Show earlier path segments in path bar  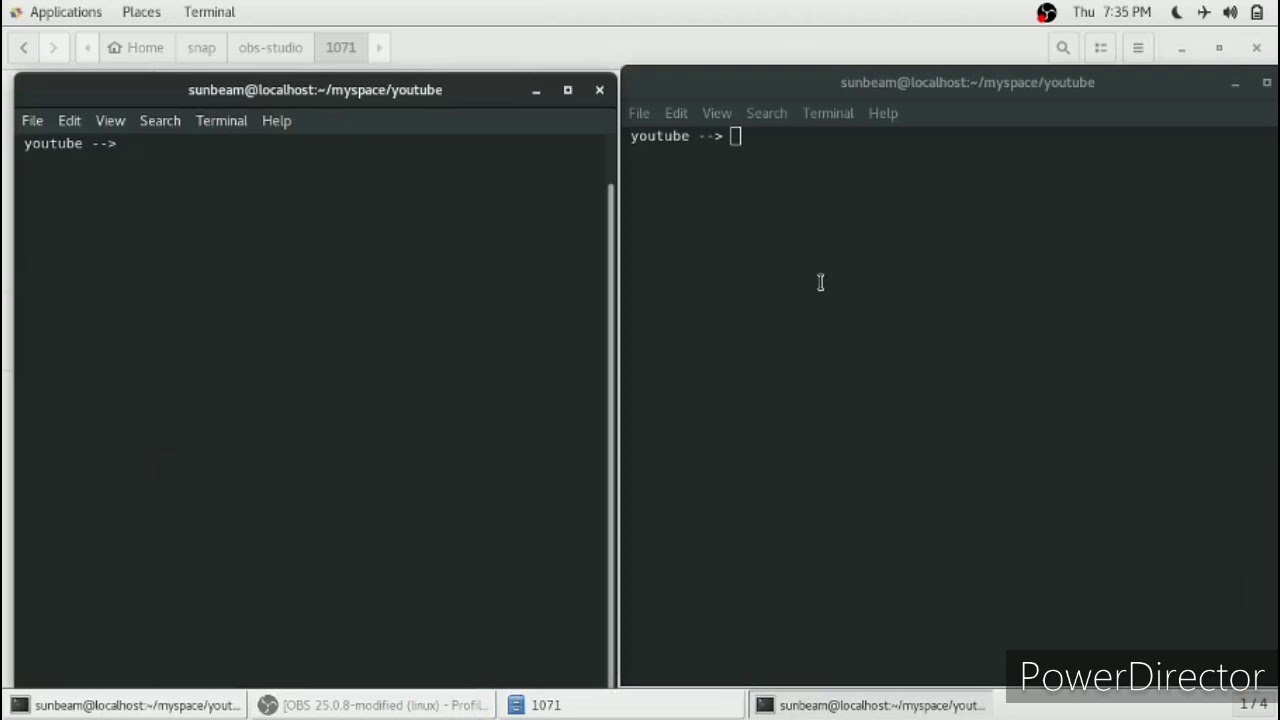(88, 48)
